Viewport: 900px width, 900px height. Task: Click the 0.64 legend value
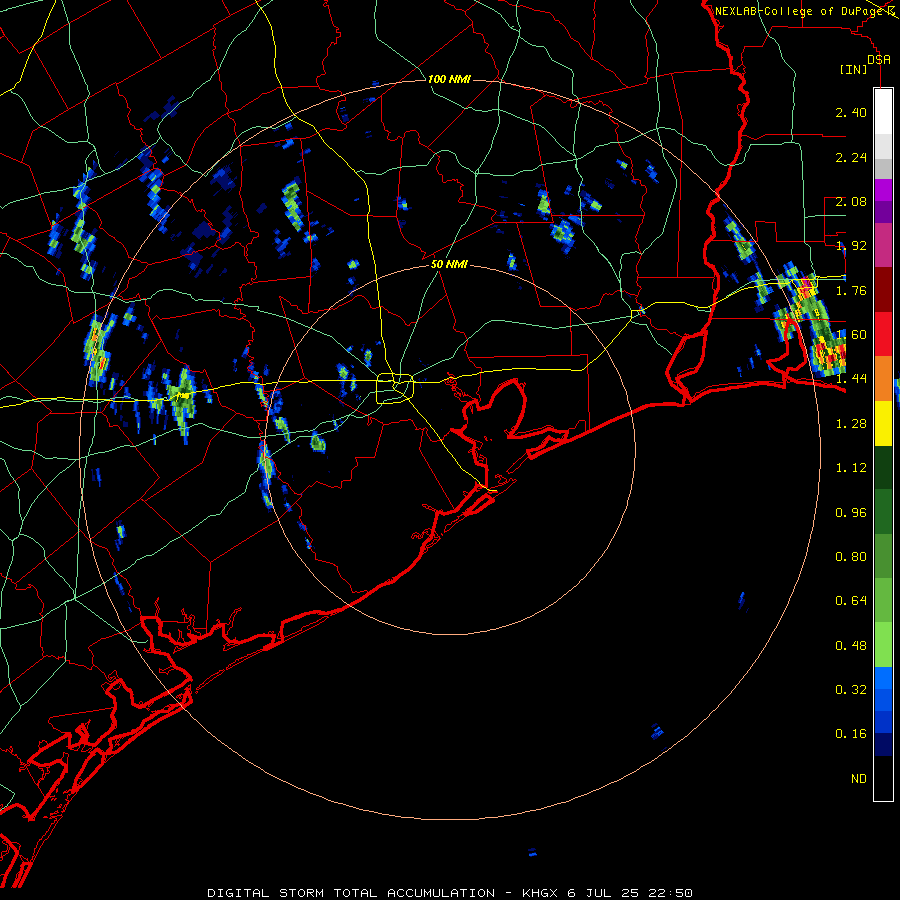(x=851, y=601)
